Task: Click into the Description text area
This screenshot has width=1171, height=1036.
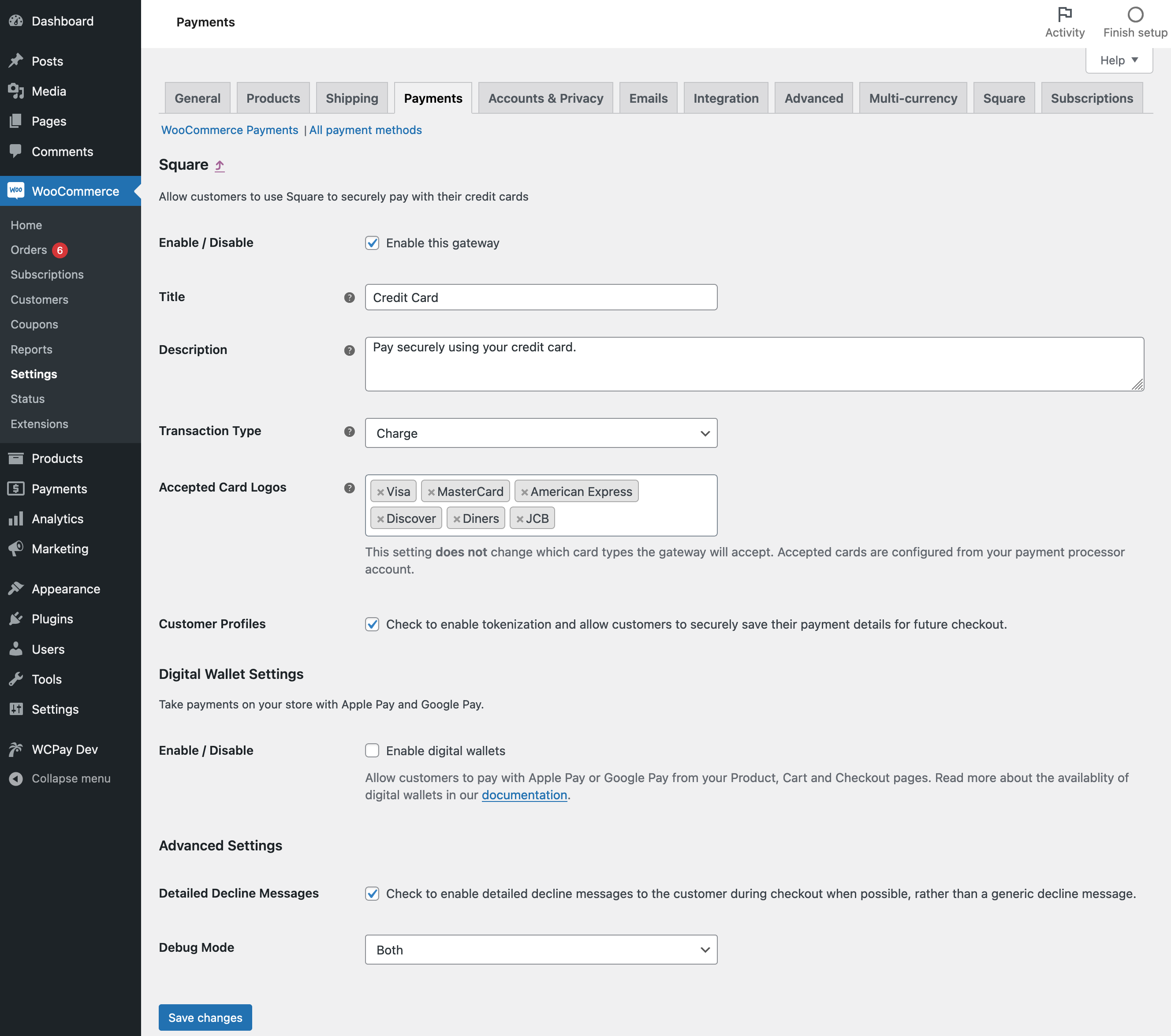Action: tap(754, 364)
